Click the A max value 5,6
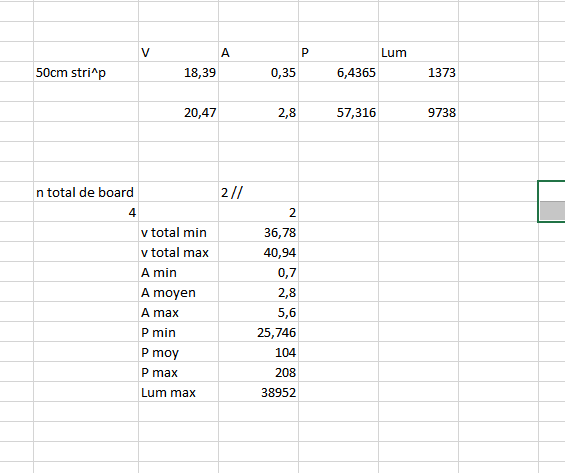 (258, 312)
